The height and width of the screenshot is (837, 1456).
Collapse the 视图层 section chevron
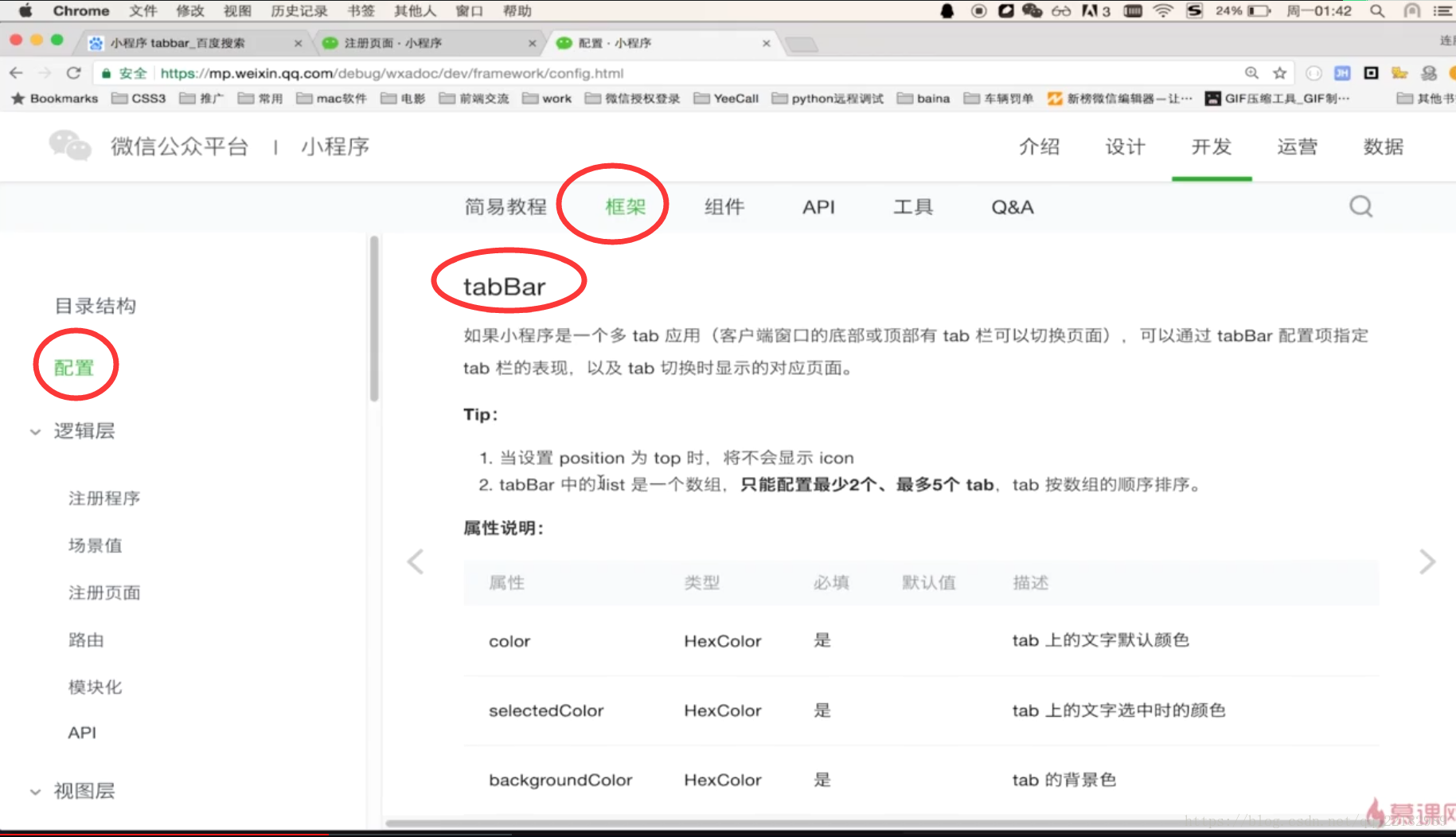[x=35, y=792]
